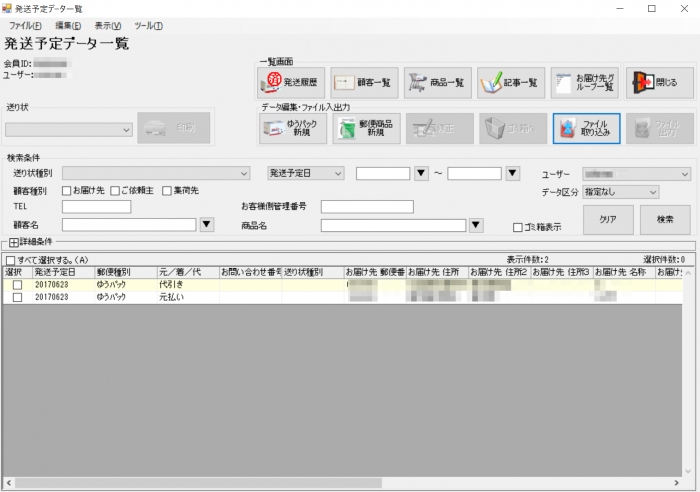This screenshot has height=492, width=700.
Task: Focus the end date input field
Action: (x=475, y=173)
